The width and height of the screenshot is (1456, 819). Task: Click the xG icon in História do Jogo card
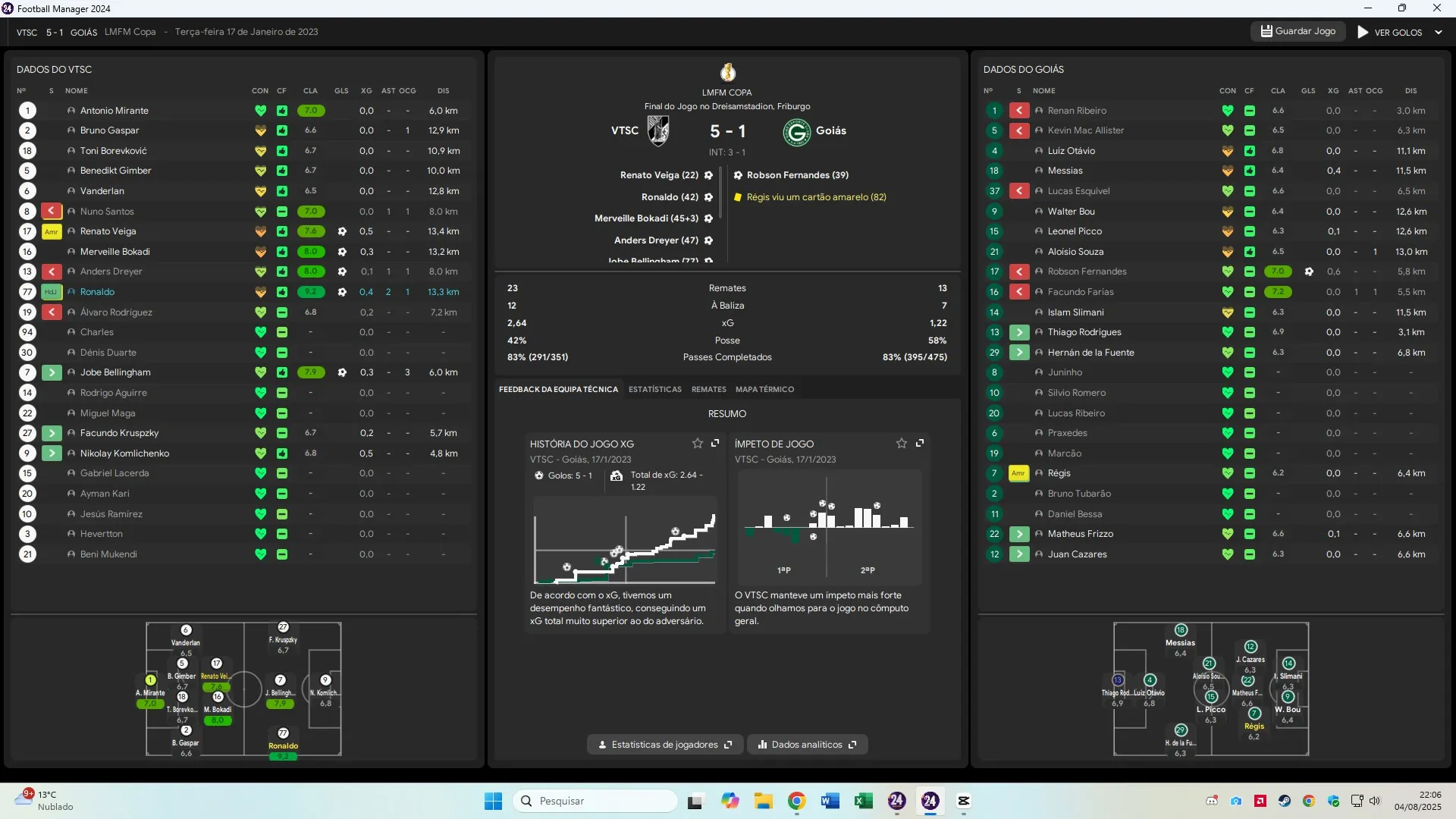click(617, 476)
